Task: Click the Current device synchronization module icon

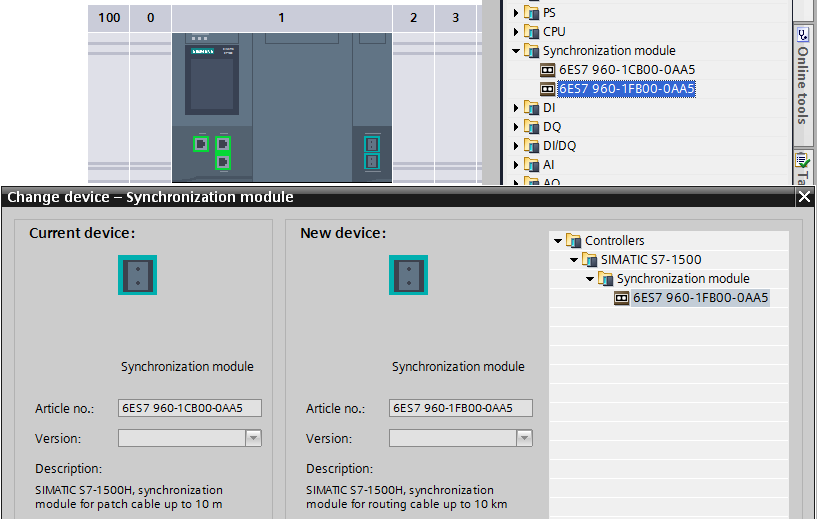Action: point(138,275)
